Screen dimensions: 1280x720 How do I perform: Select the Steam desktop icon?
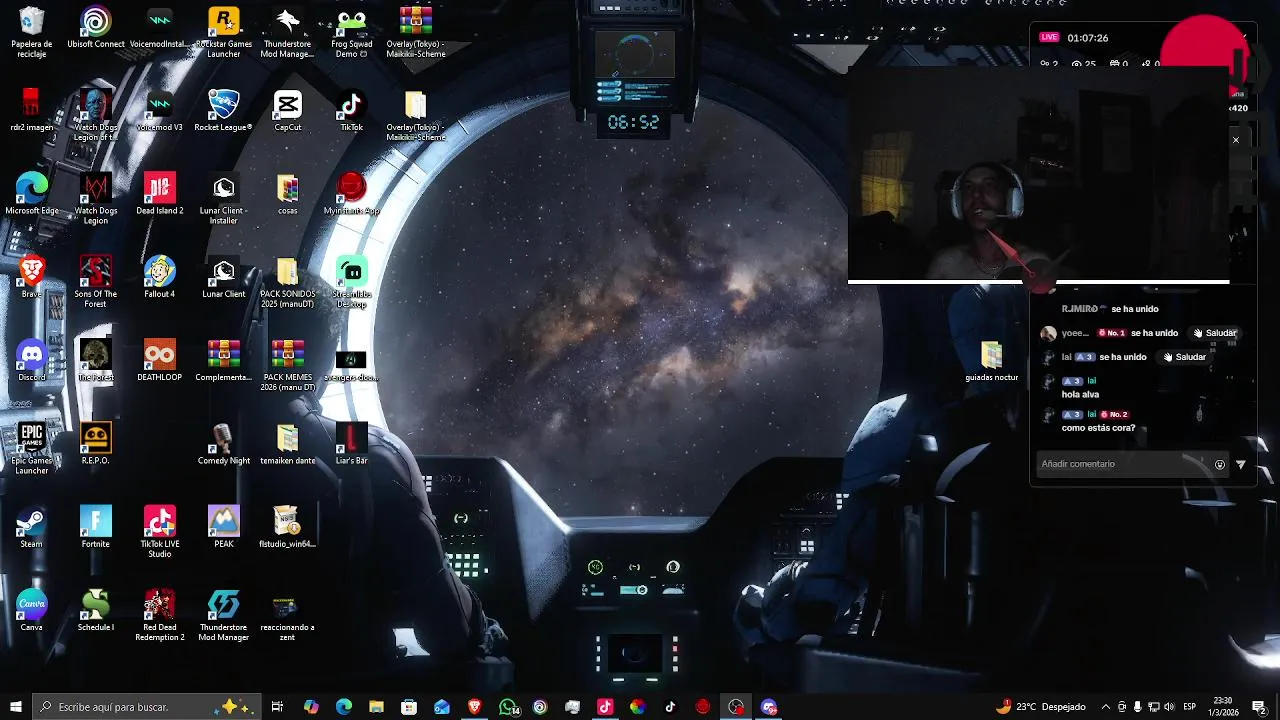(x=32, y=527)
